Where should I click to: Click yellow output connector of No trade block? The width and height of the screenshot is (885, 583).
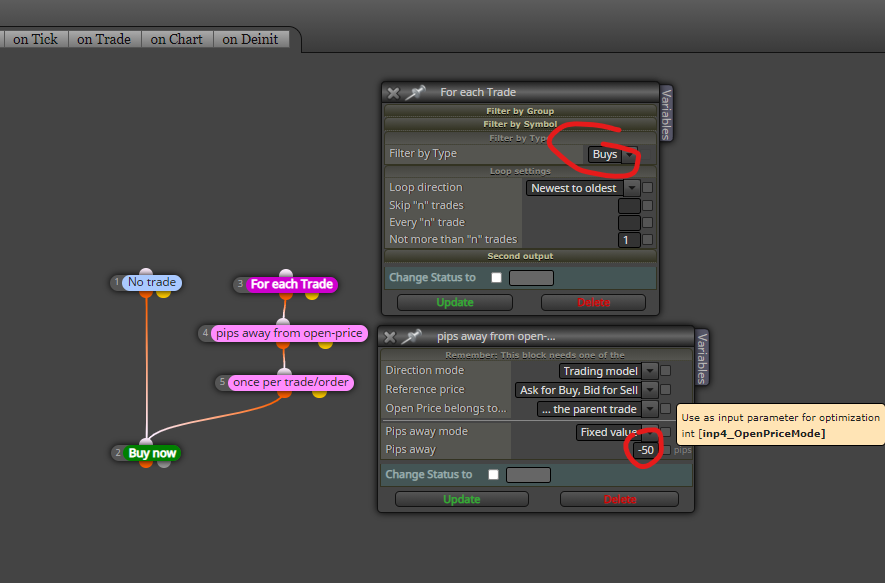[164, 293]
